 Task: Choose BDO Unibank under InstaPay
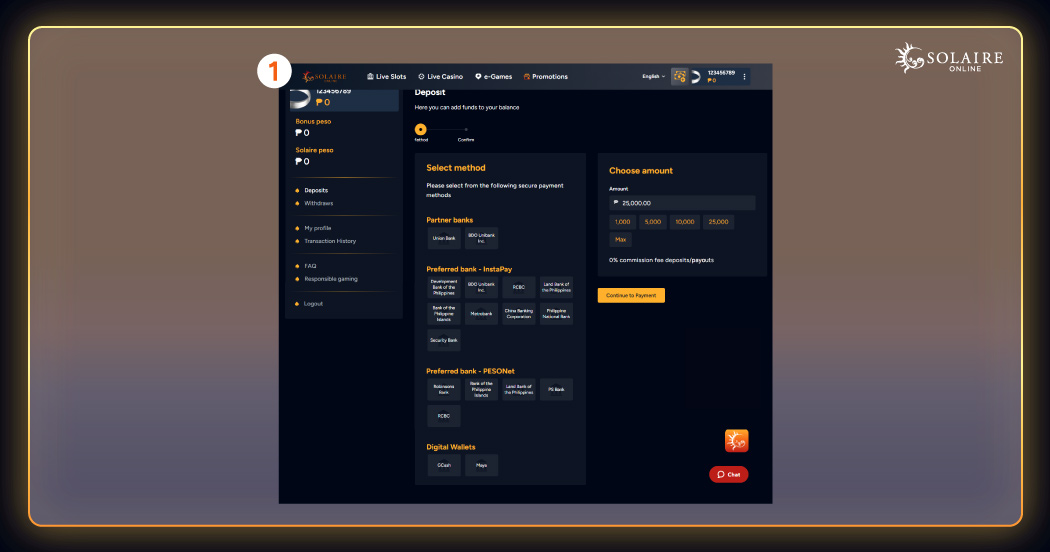coord(481,287)
